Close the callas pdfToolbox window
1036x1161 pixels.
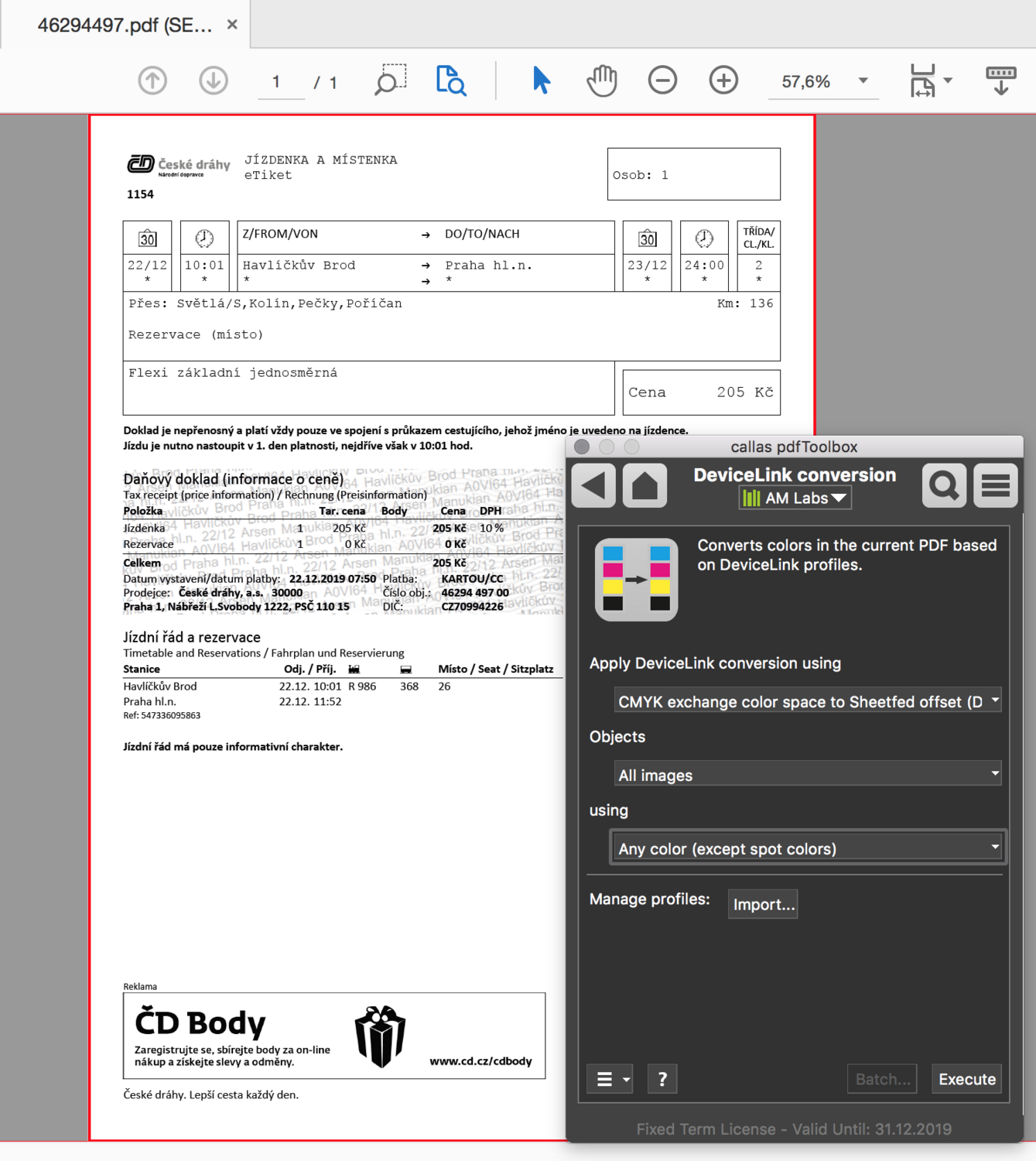pyautogui.click(x=583, y=447)
